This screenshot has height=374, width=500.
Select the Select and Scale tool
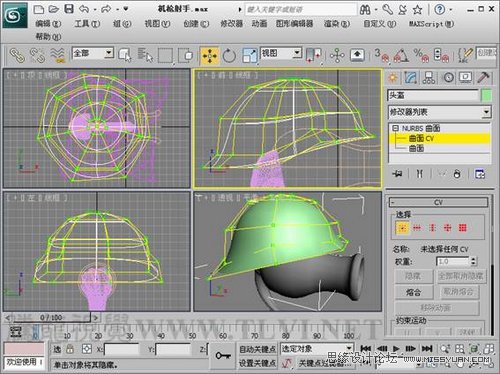[x=250, y=55]
